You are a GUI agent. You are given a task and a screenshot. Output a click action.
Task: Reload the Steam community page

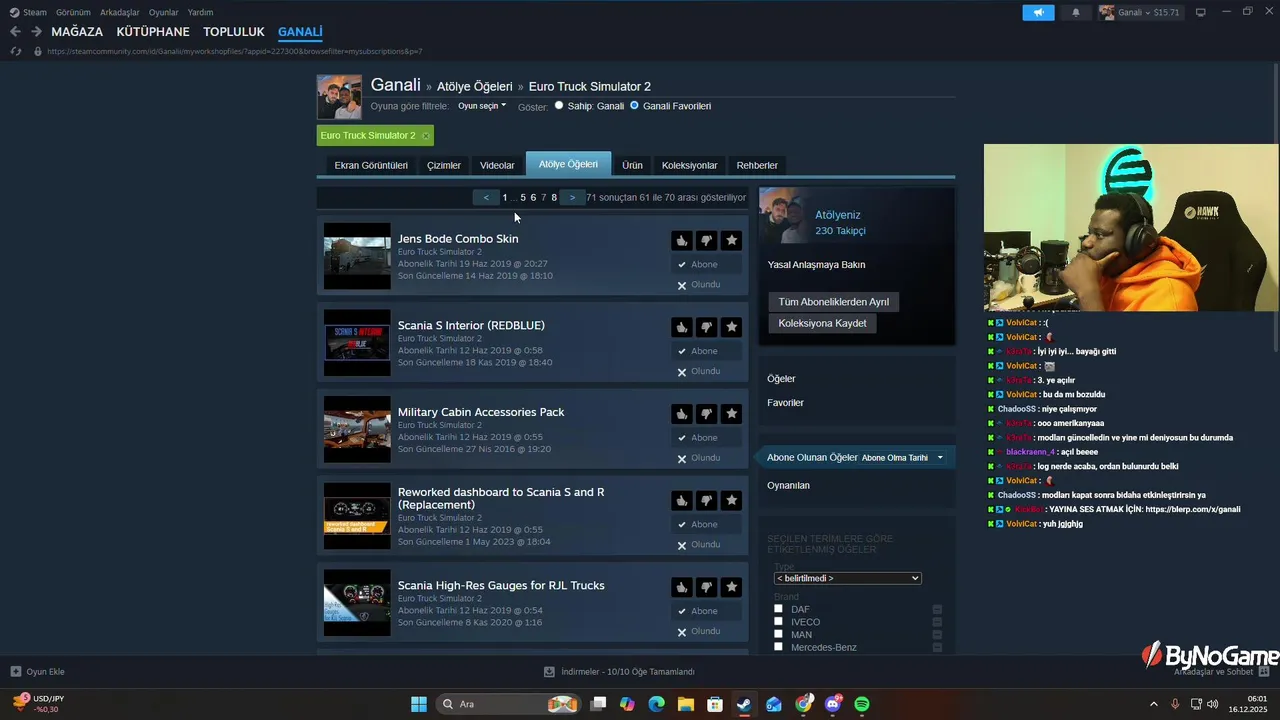15,51
